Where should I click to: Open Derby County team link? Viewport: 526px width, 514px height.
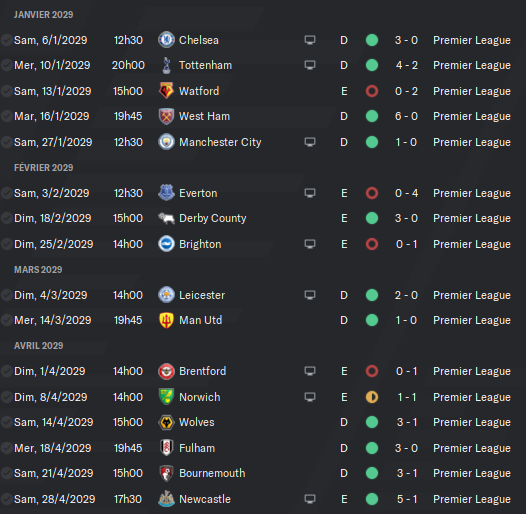pos(213,218)
